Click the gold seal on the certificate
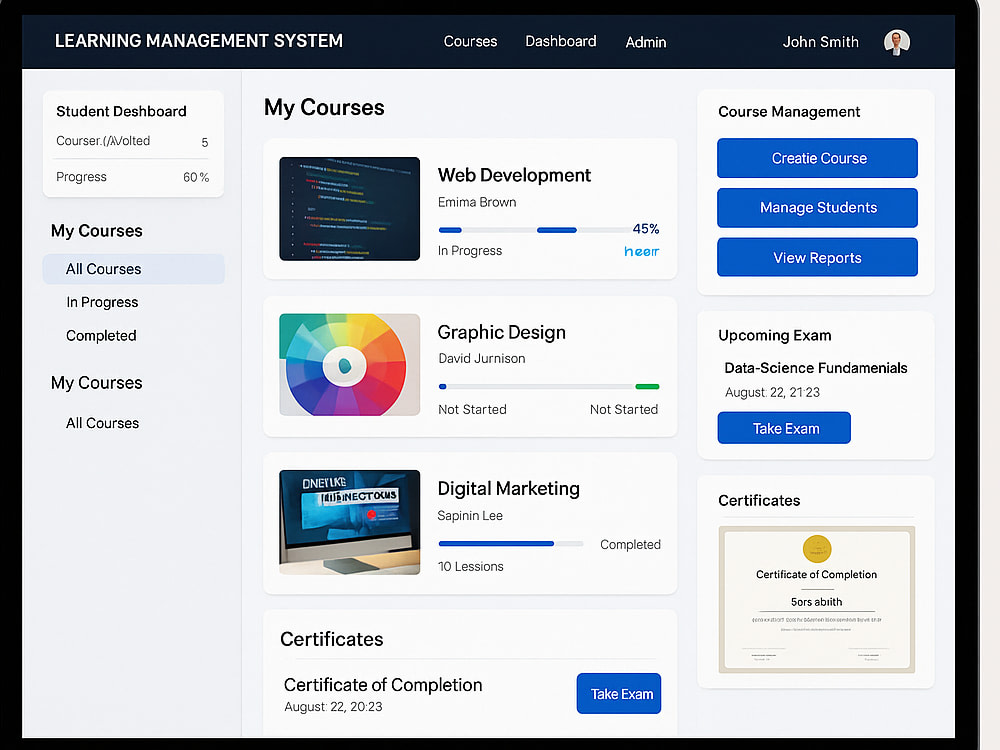Screen dimensions: 1000x750 816,549
